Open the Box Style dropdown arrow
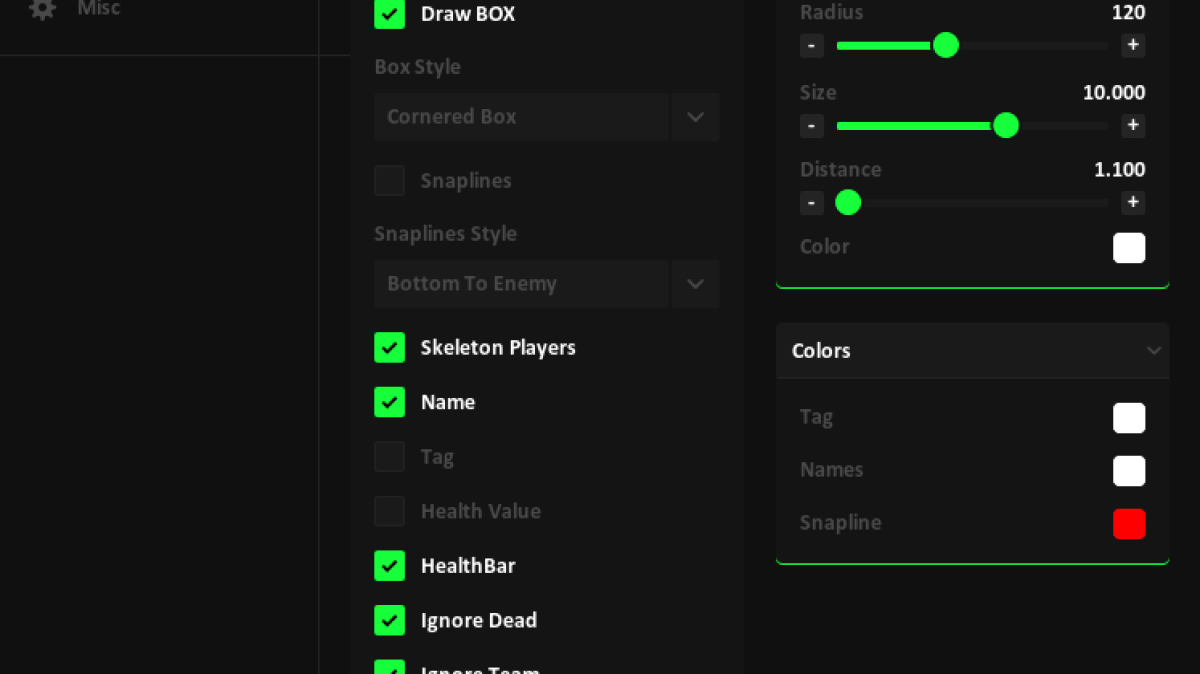This screenshot has height=674, width=1200. [696, 117]
